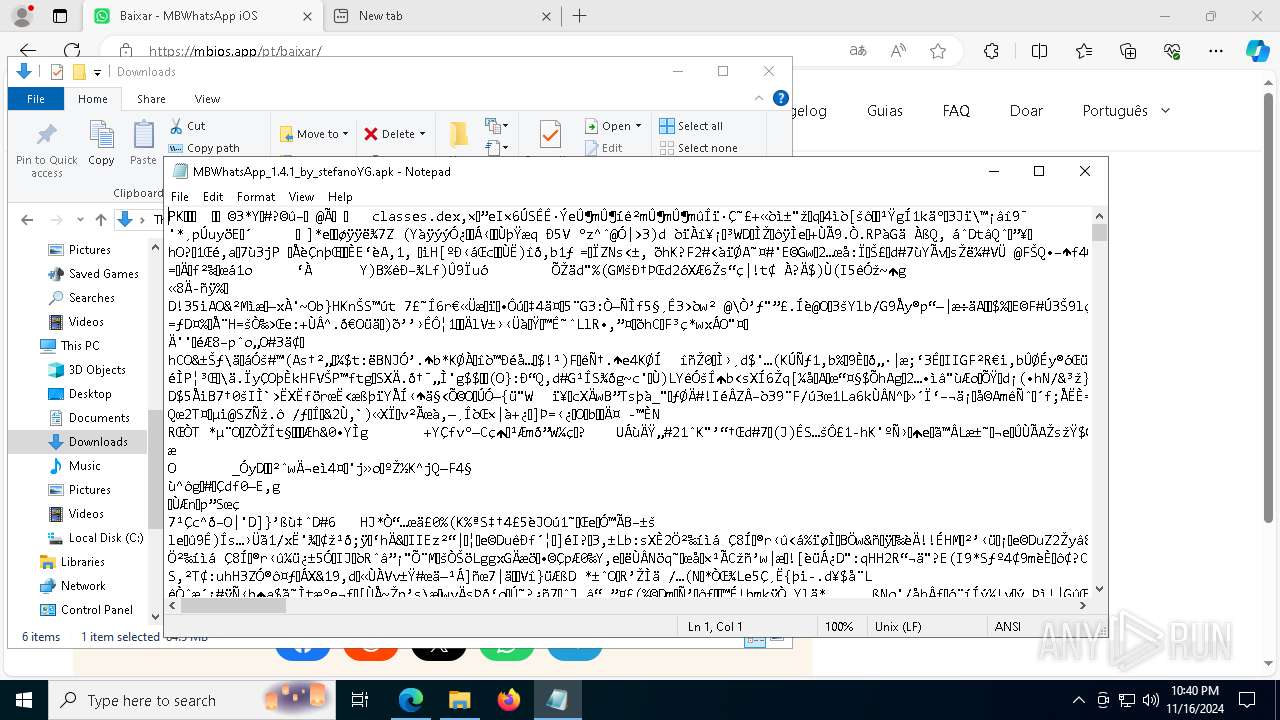The height and width of the screenshot is (720, 1280).
Task: Open a new Edge tab with plus
Action: coord(579,16)
